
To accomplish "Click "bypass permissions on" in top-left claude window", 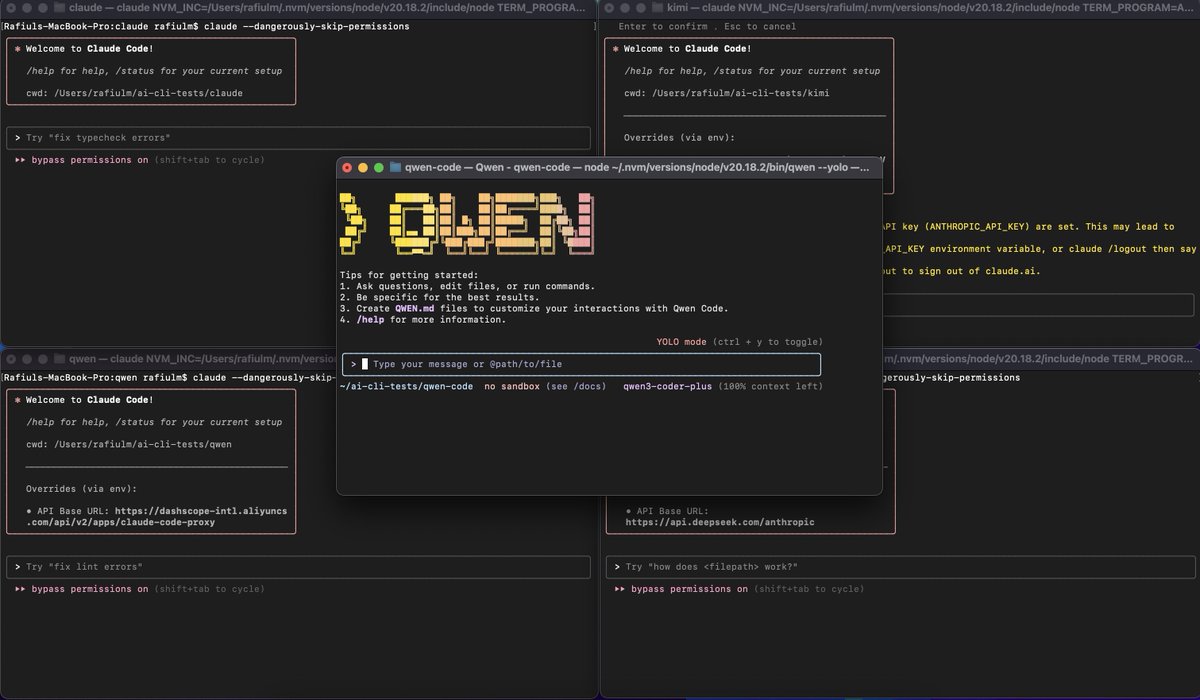I will (x=89, y=160).
